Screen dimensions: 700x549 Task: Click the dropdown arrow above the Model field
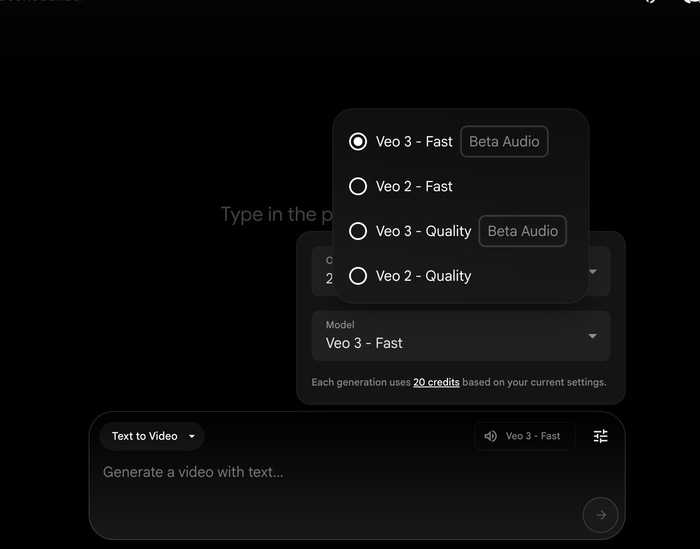click(592, 271)
